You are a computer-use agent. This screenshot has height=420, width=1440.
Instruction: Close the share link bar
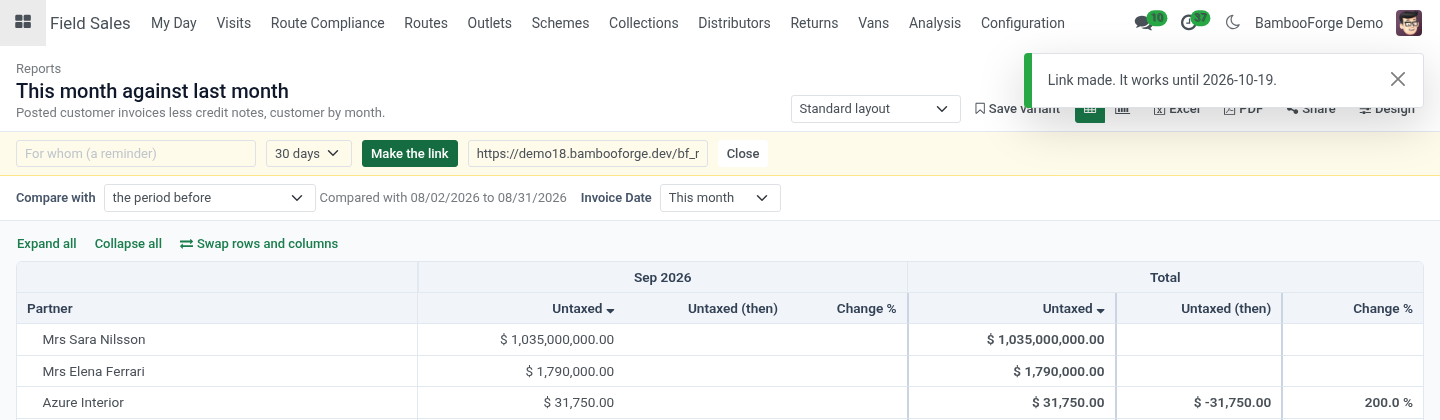pos(743,153)
